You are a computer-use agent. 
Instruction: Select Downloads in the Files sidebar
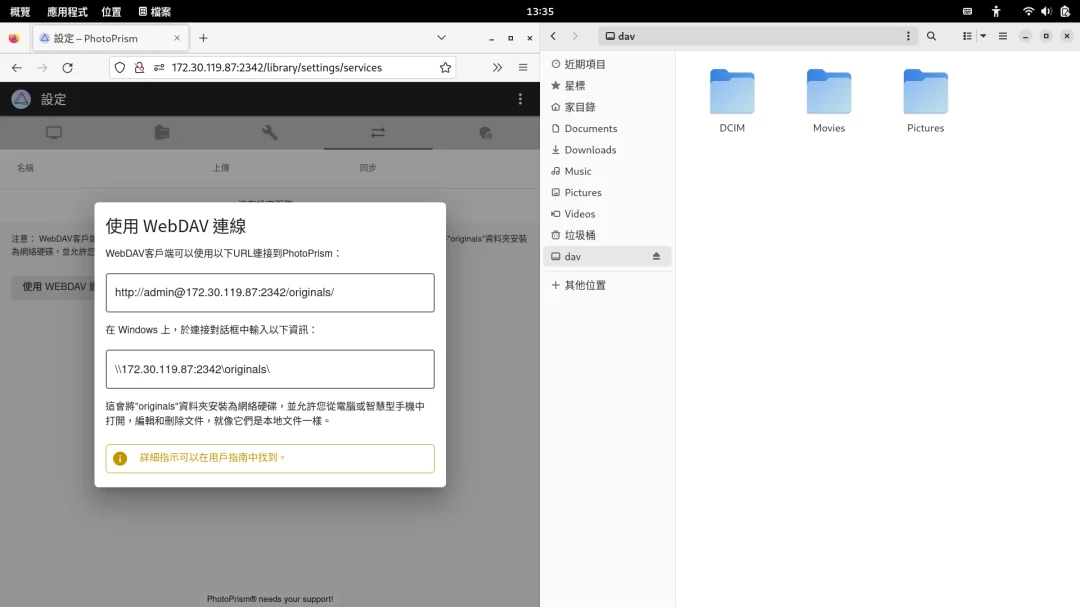click(x=590, y=150)
